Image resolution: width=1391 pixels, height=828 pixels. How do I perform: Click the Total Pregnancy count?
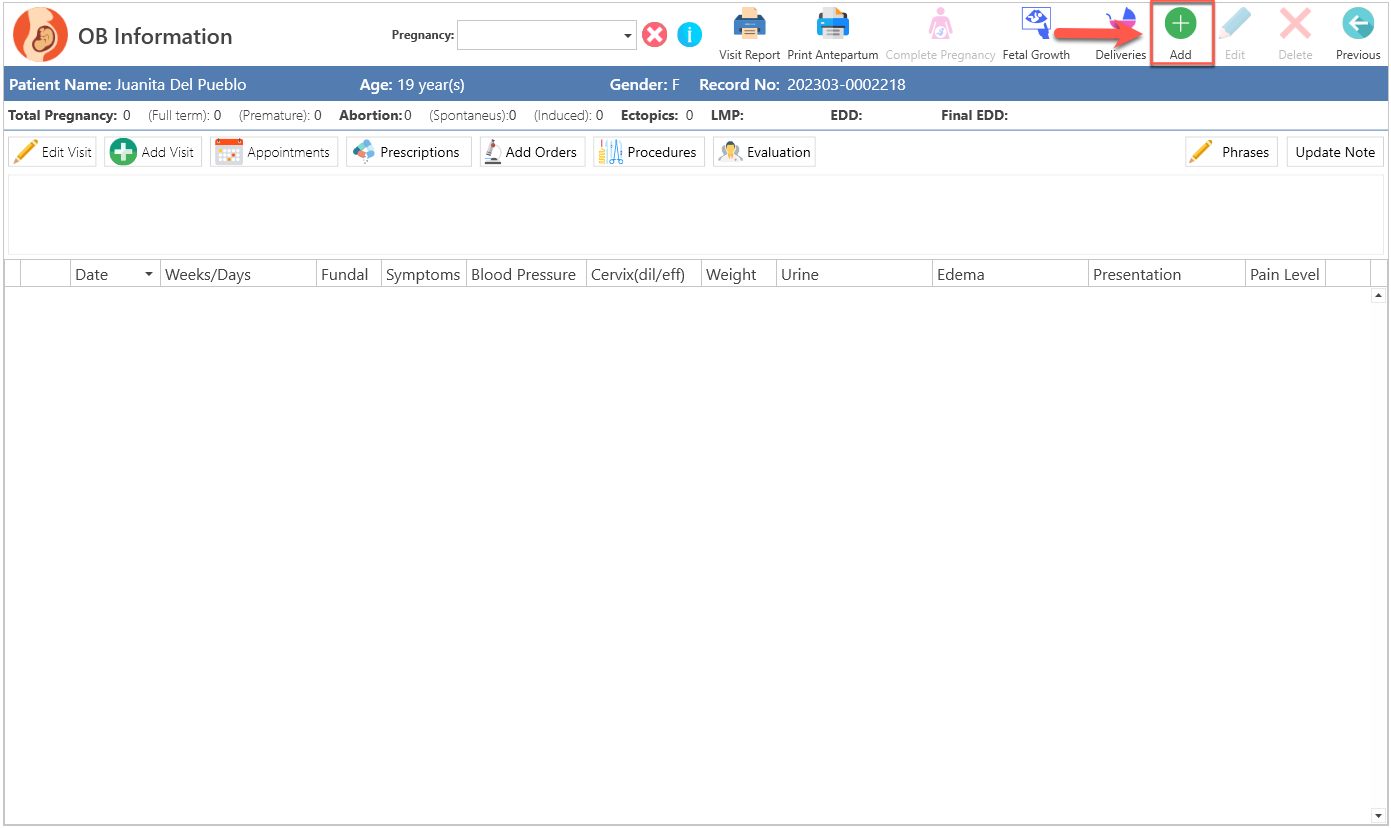pyautogui.click(x=127, y=116)
